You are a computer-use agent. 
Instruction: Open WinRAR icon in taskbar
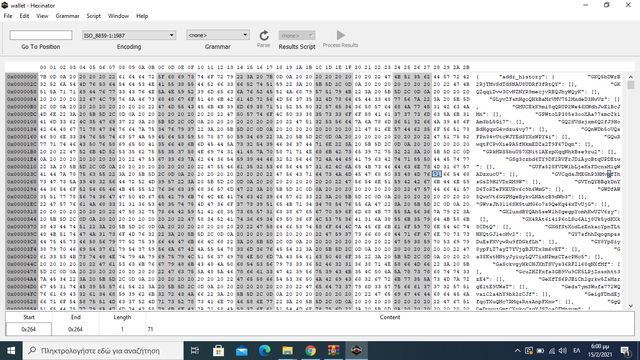[x=333, y=351]
